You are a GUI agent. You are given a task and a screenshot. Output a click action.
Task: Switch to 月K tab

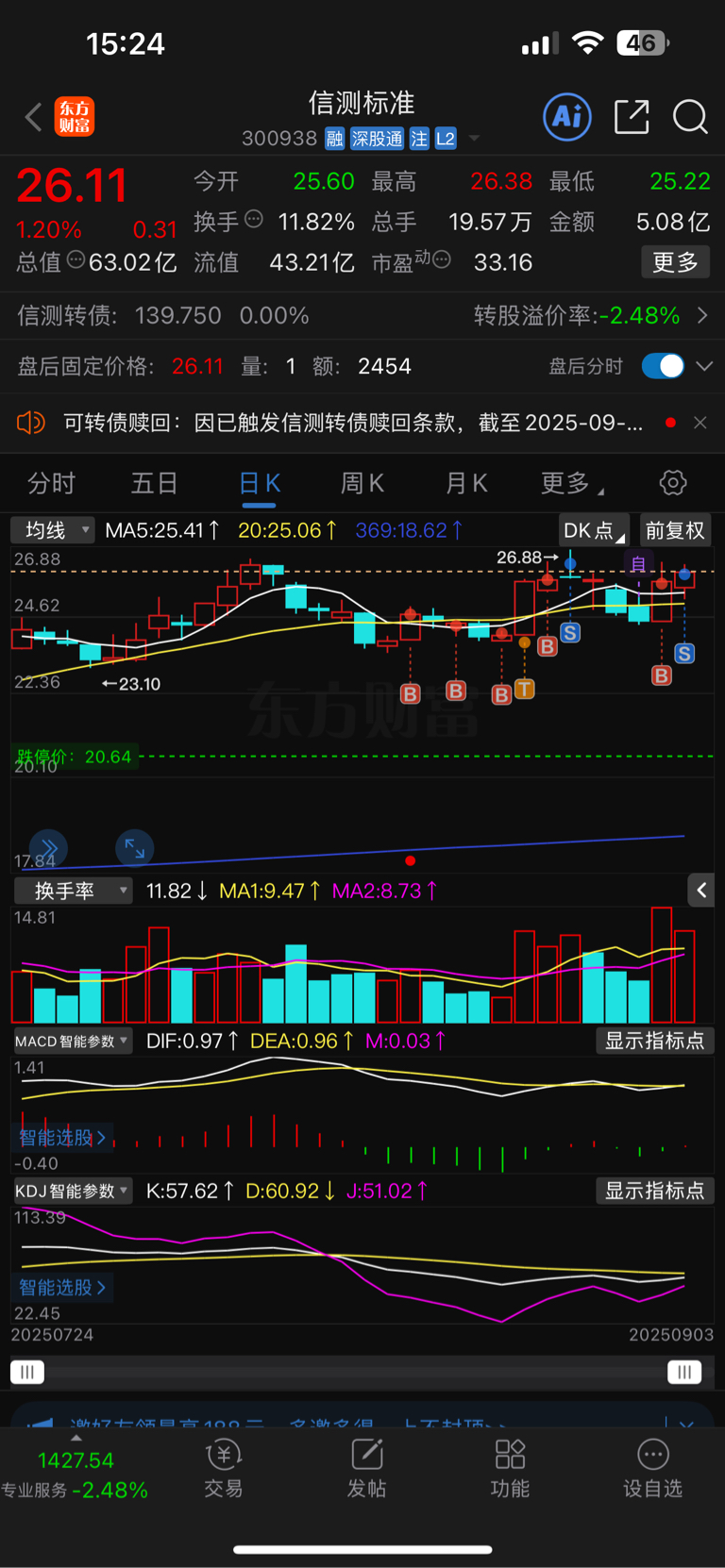point(466,484)
